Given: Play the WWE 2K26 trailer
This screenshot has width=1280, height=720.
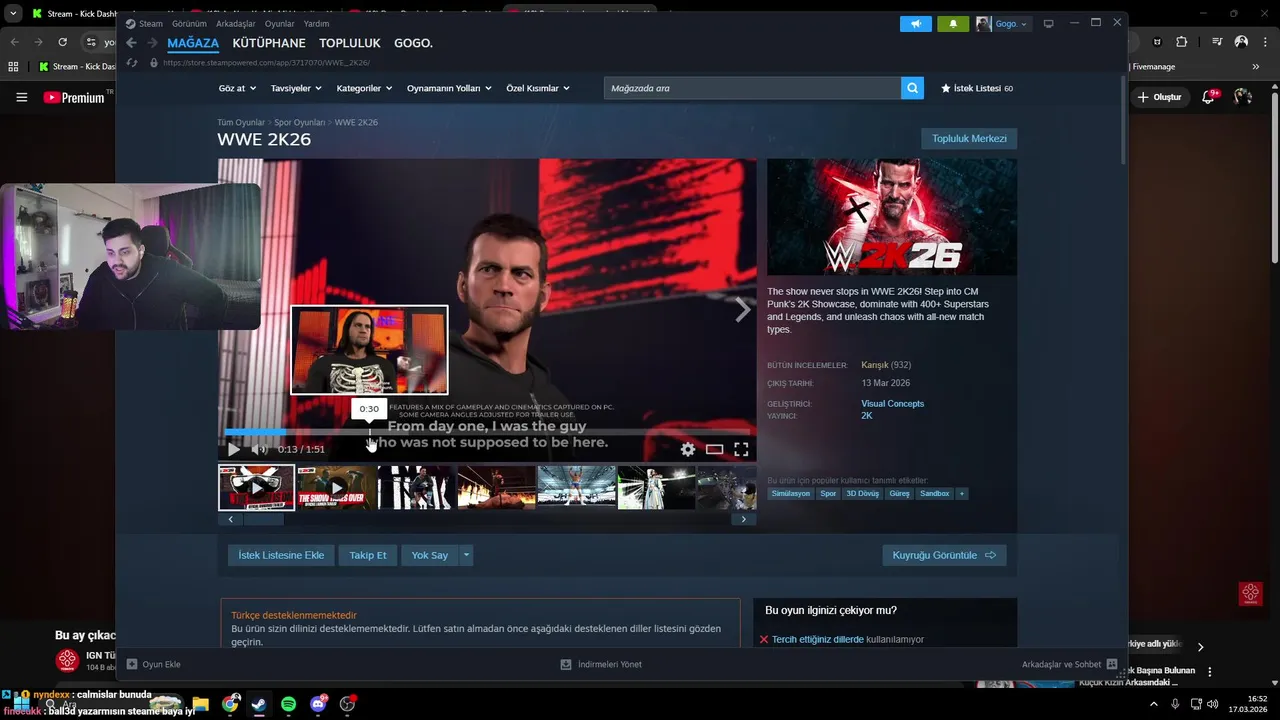Looking at the screenshot, I should (x=234, y=449).
